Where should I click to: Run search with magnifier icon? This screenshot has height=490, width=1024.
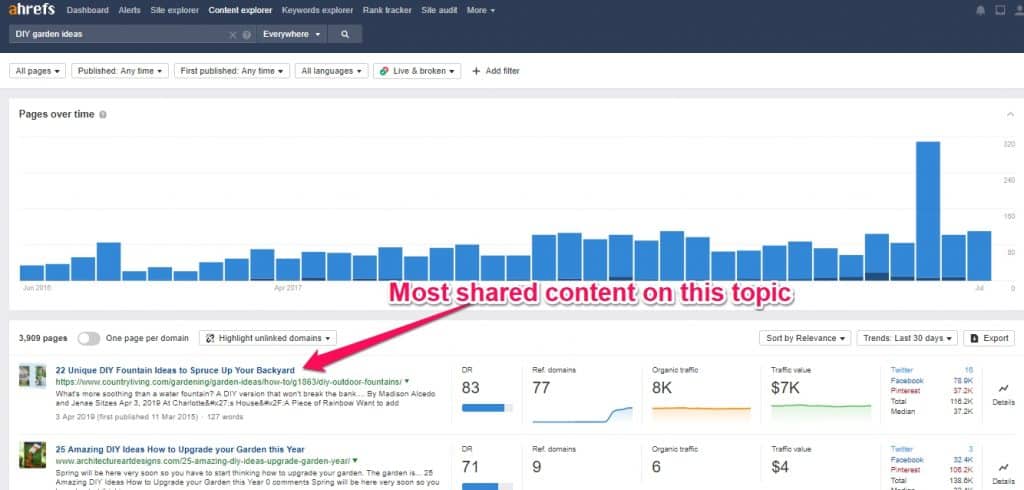(345, 34)
